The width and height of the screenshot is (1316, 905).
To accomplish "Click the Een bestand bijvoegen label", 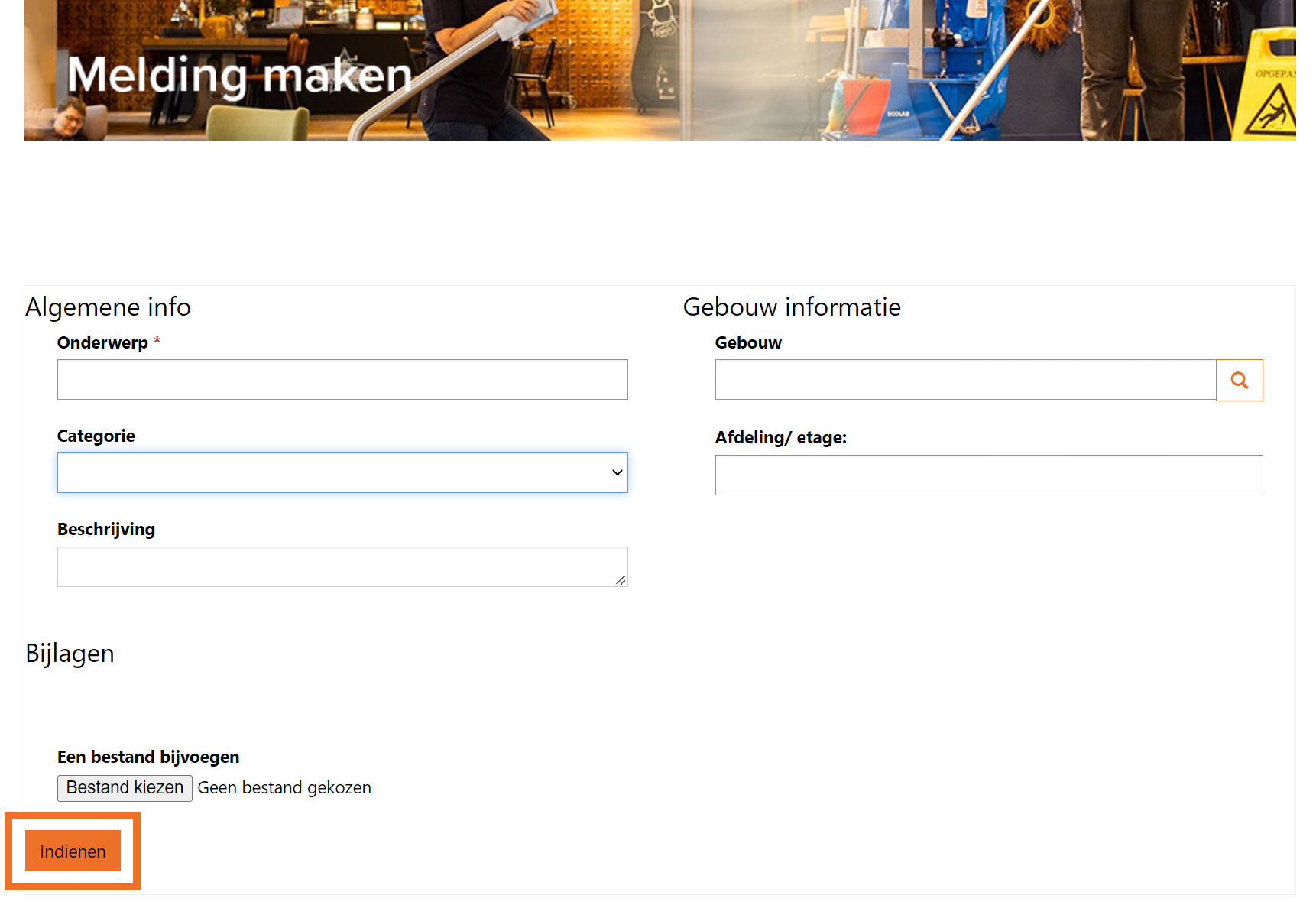I will pyautogui.click(x=148, y=757).
